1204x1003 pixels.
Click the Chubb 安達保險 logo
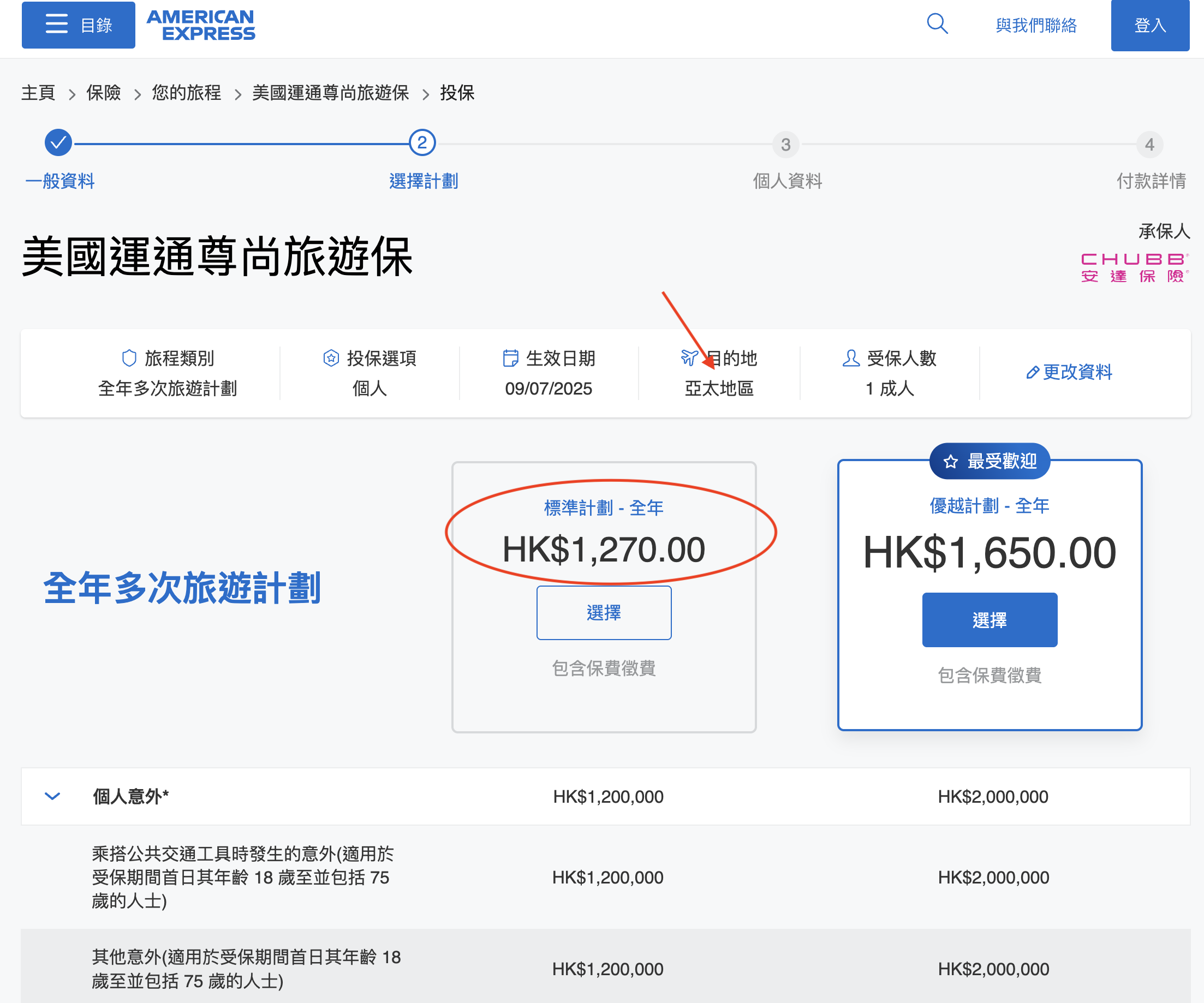[1135, 267]
